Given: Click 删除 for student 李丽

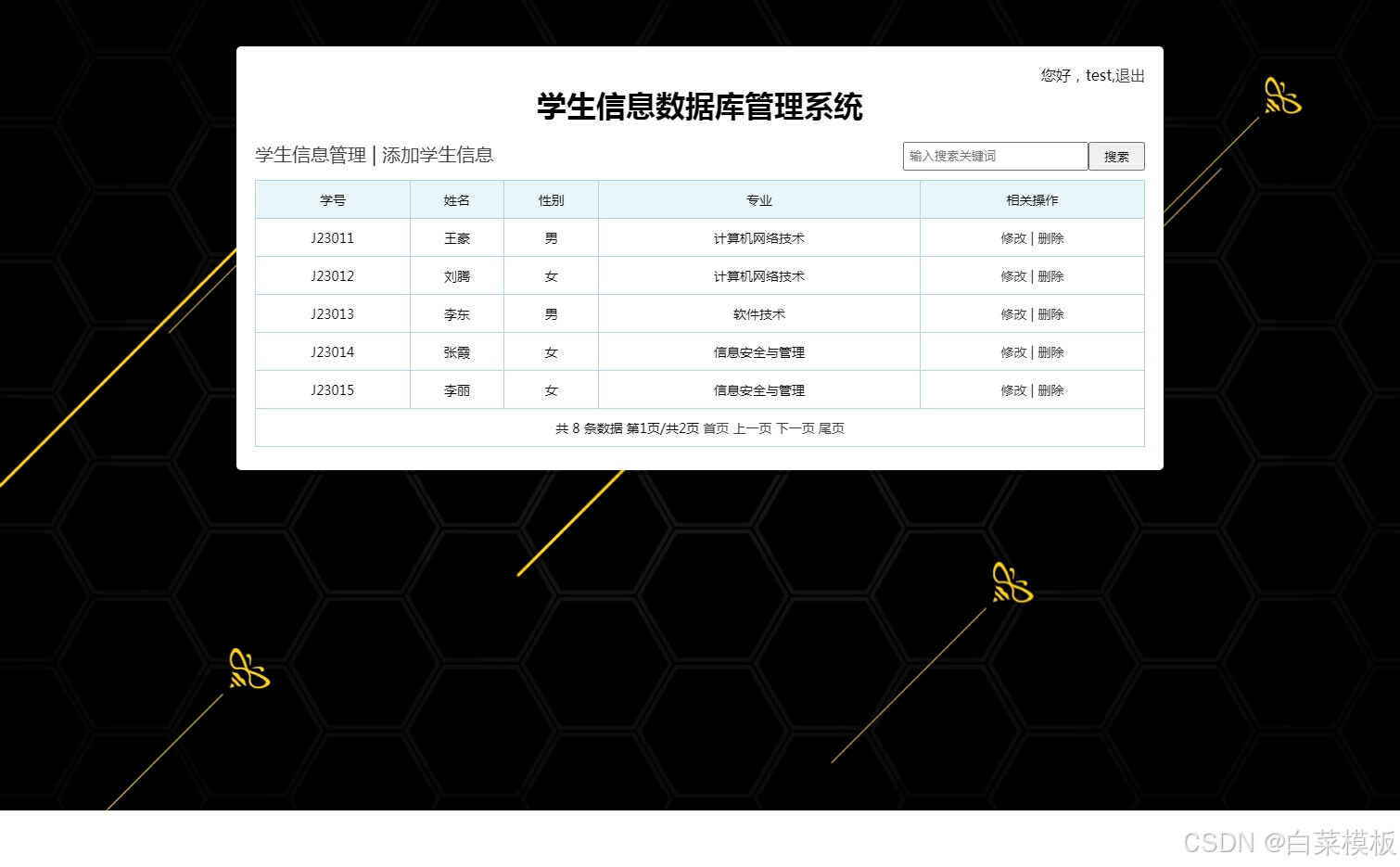Looking at the screenshot, I should click(x=1051, y=389).
